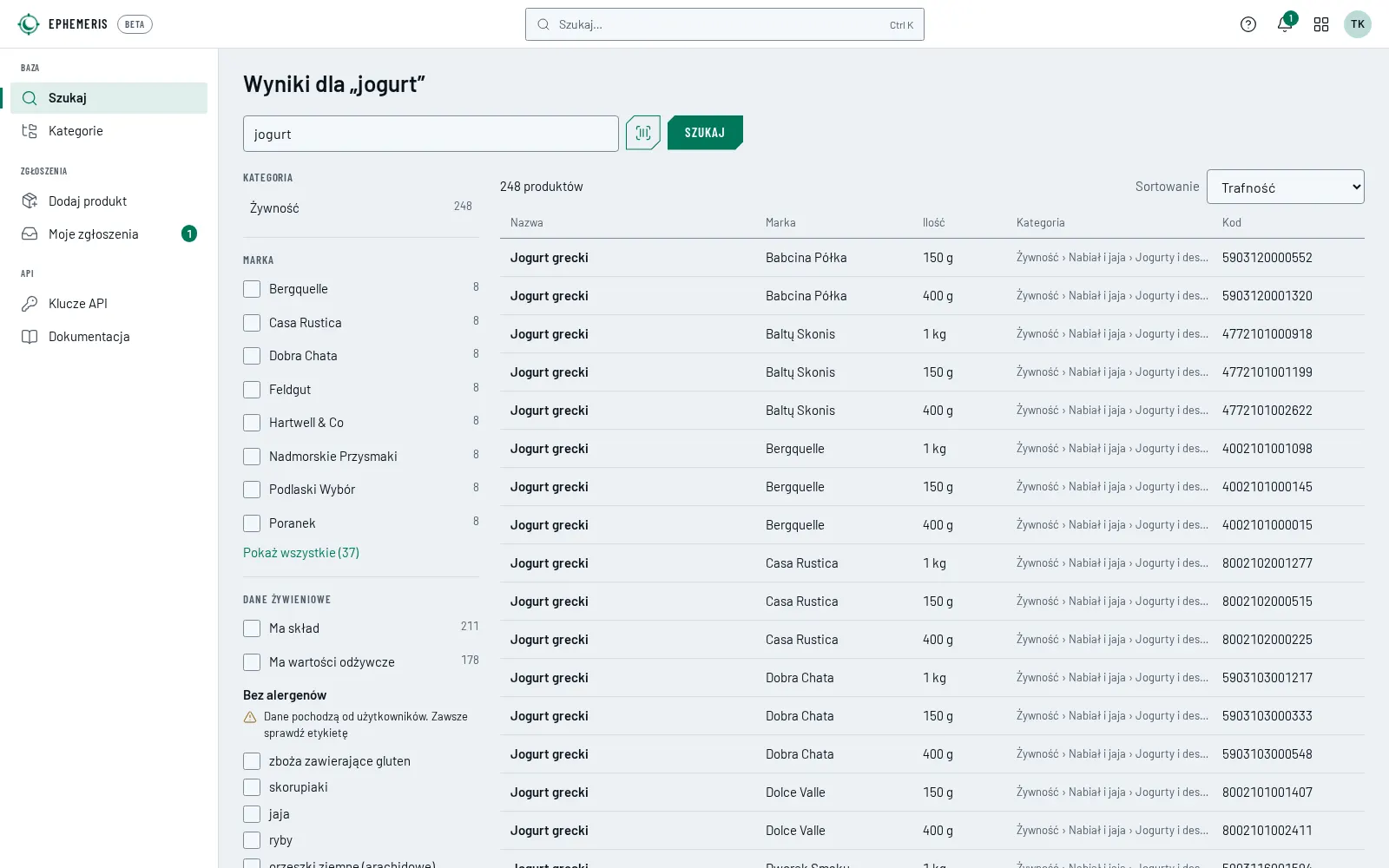Open the TK user avatar
This screenshot has height=868, width=1389.
click(1358, 24)
